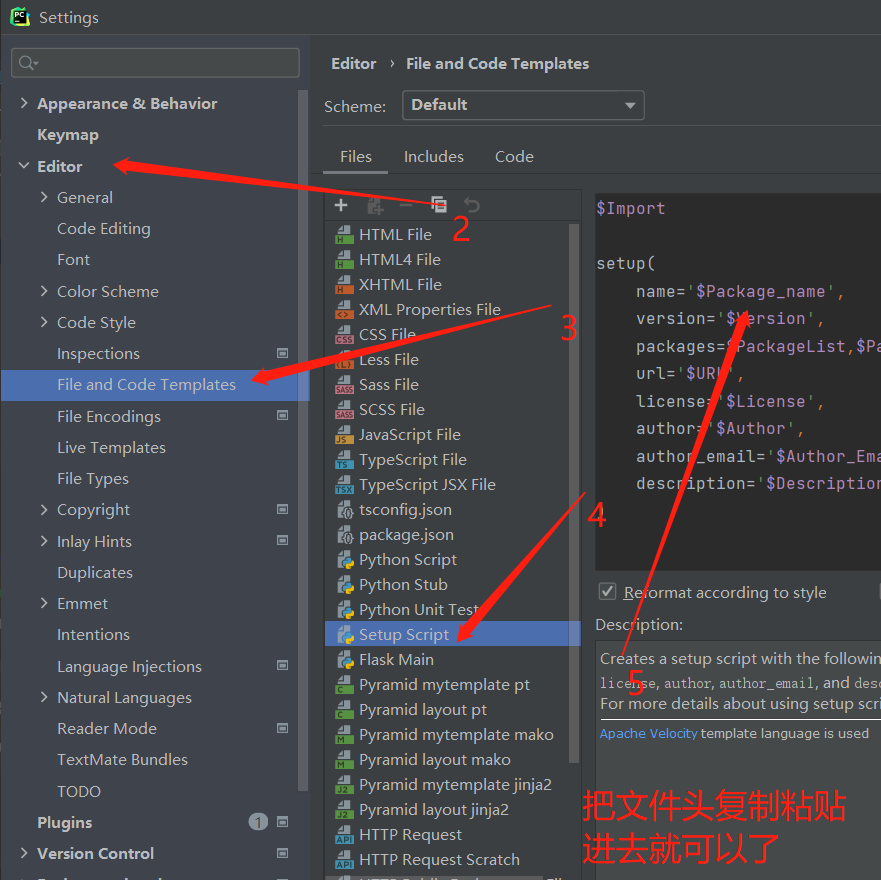Click the JavaScript File template icon
Image resolution: width=881 pixels, height=880 pixels.
pos(344,435)
